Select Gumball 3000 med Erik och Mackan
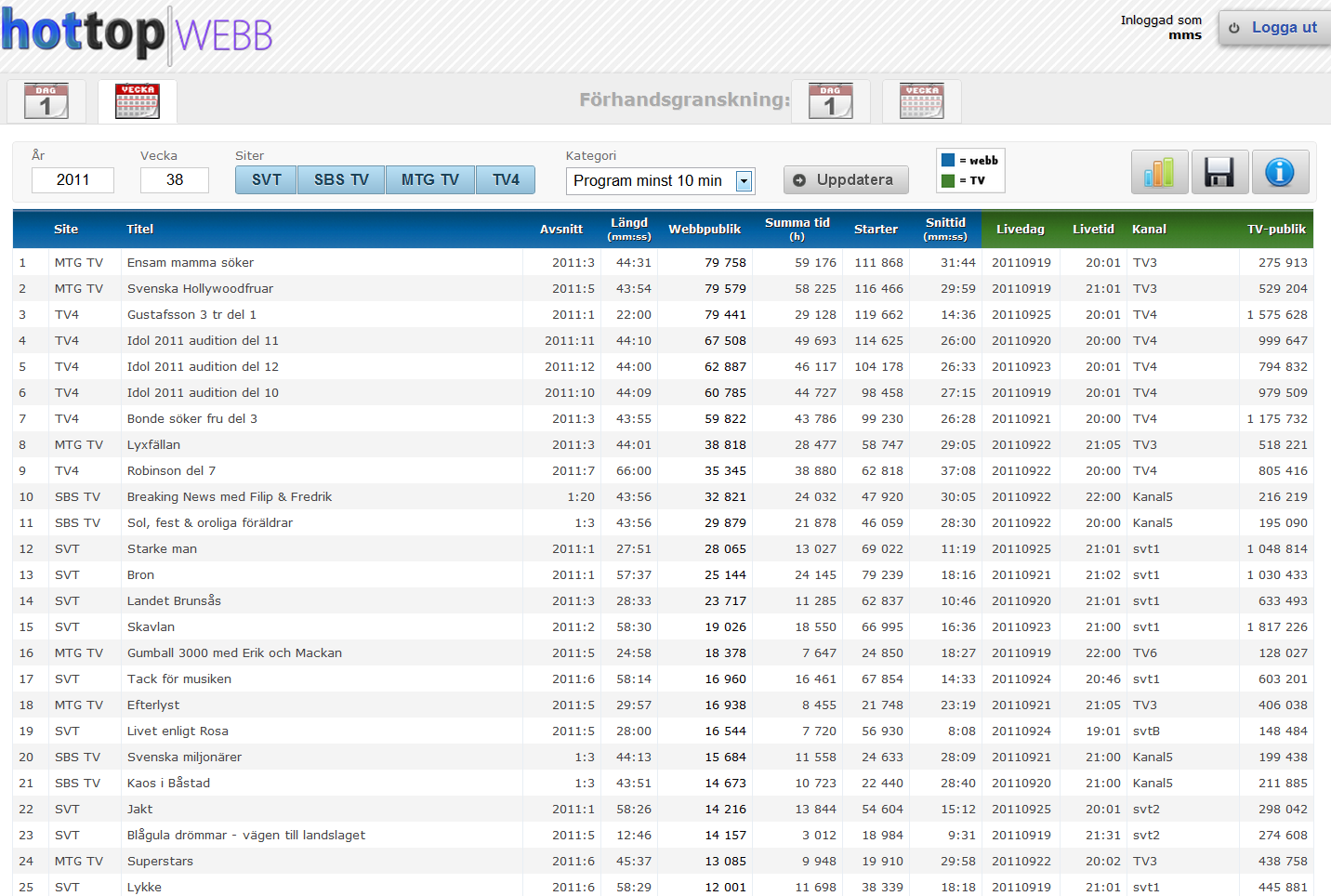 [x=234, y=652]
